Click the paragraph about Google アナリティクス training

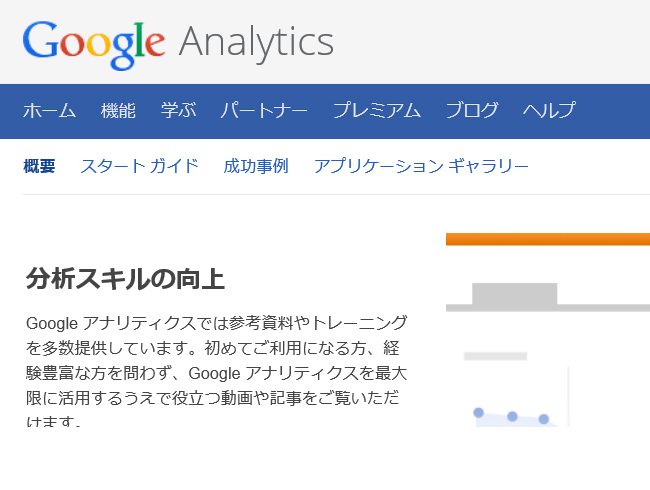coord(216,371)
